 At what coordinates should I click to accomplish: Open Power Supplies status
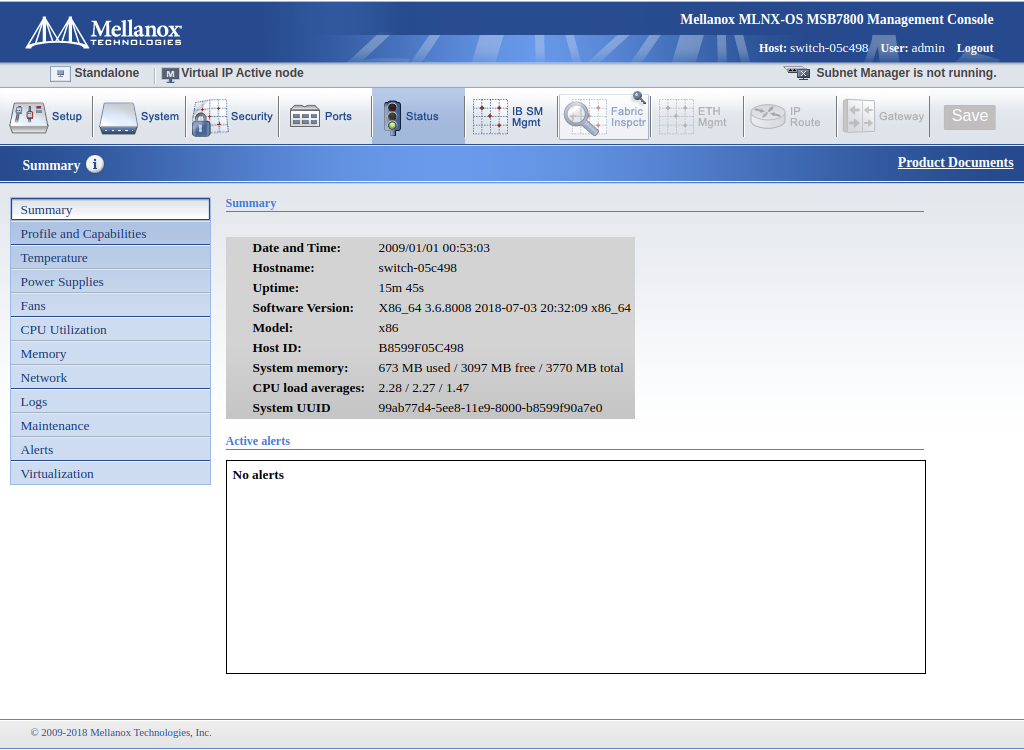110,282
